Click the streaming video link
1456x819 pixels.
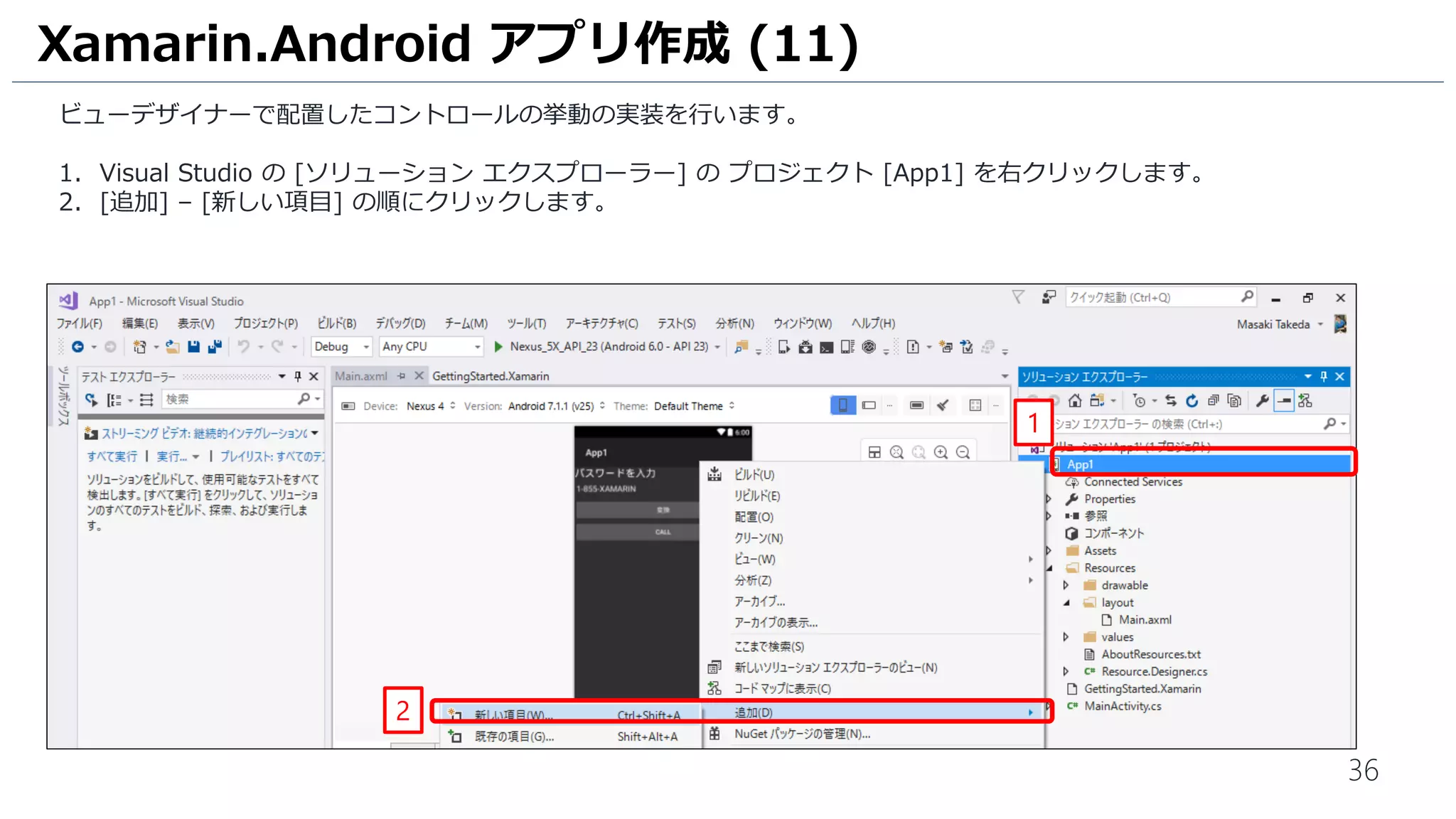pos(205,433)
